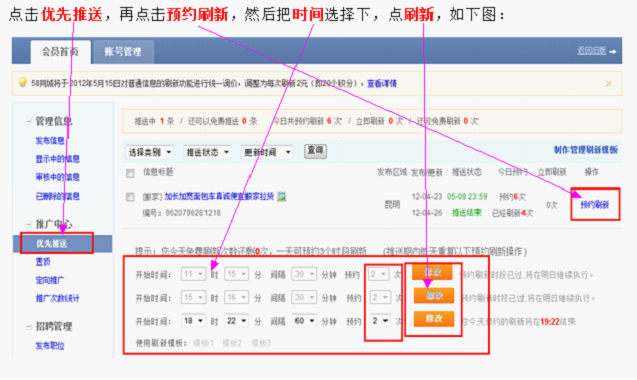The width and height of the screenshot is (637, 380).
Task: Switch to the 账号管理 tab
Action: [123, 52]
